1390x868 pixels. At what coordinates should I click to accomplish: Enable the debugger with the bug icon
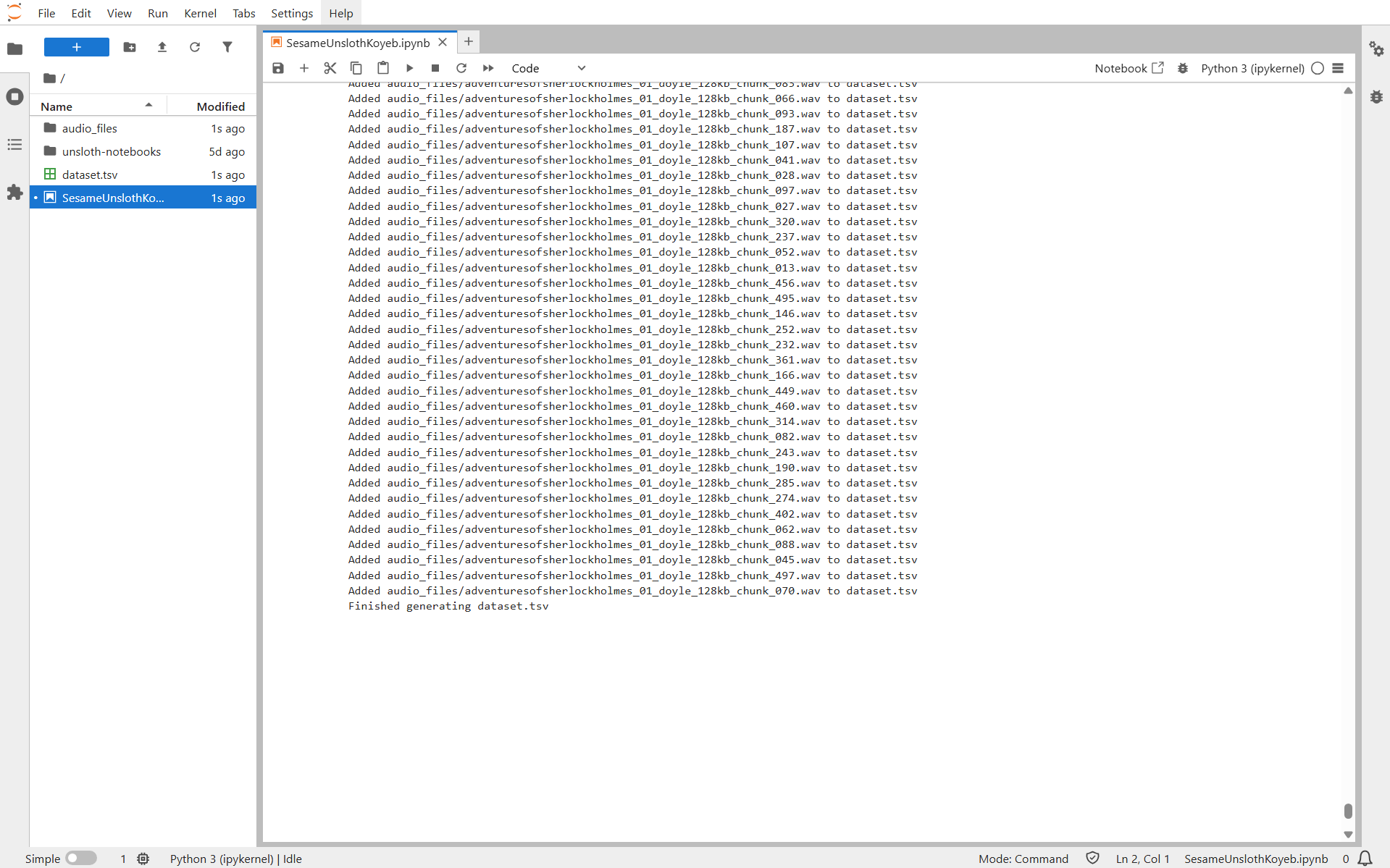coord(1182,67)
